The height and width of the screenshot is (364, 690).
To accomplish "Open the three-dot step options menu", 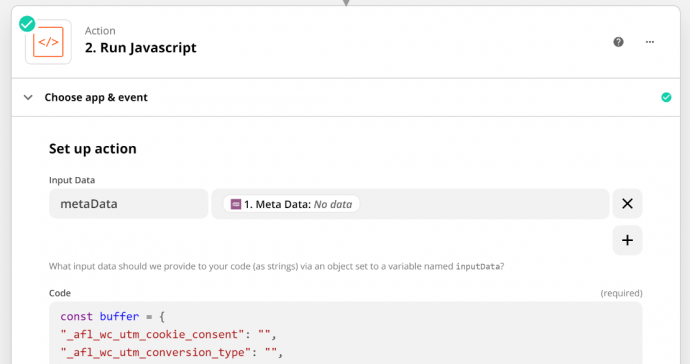I will click(650, 42).
